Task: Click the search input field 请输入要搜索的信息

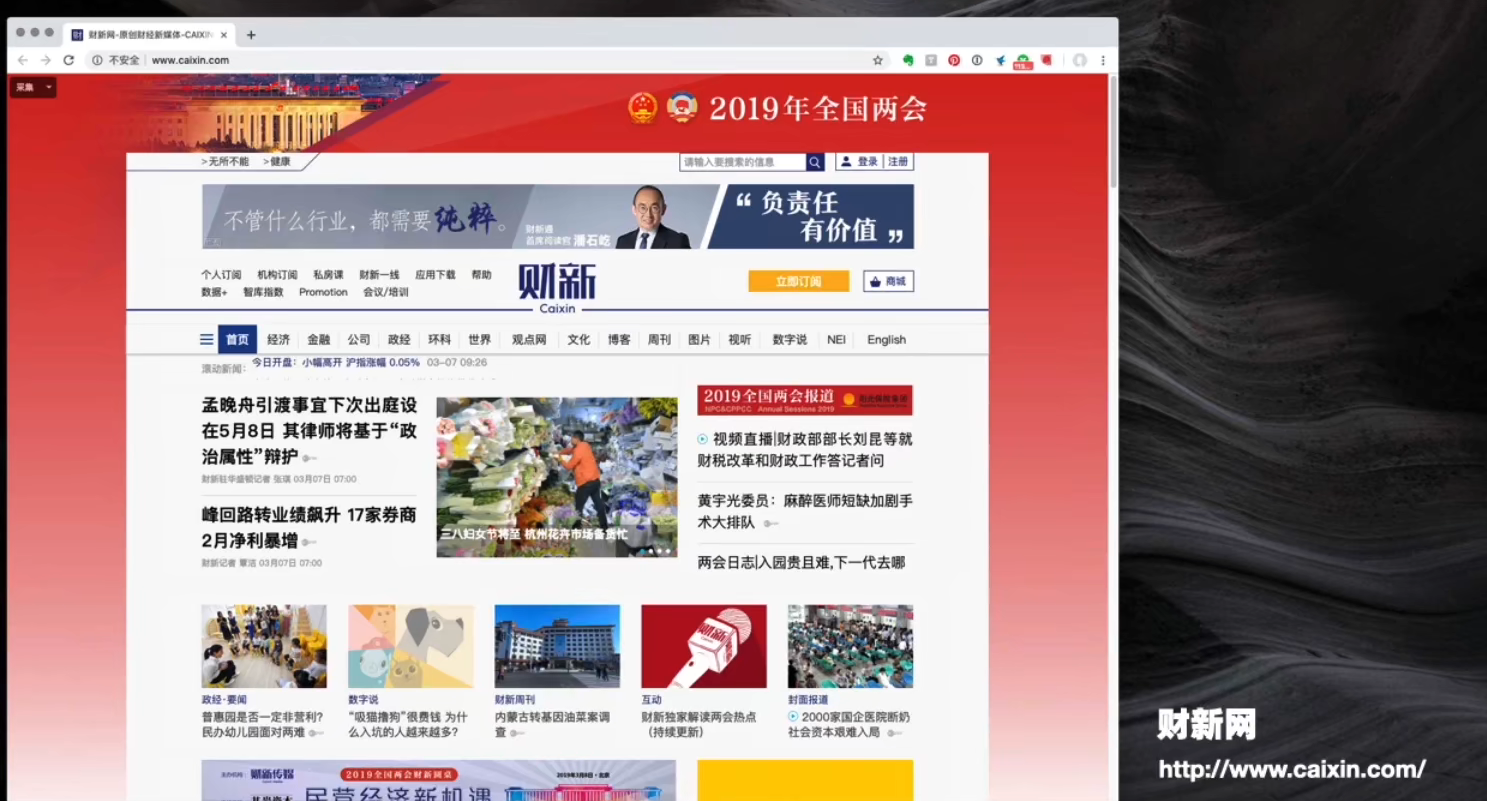Action: point(743,162)
